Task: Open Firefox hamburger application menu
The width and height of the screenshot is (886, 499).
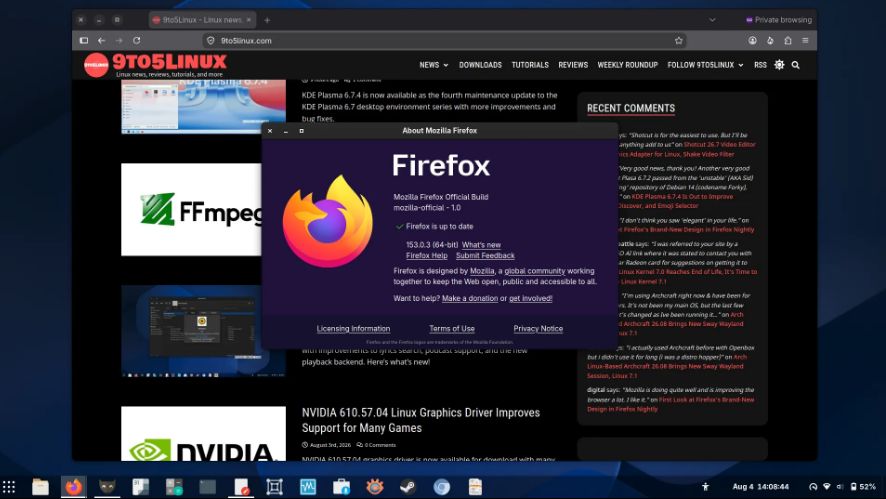Action: (805, 41)
